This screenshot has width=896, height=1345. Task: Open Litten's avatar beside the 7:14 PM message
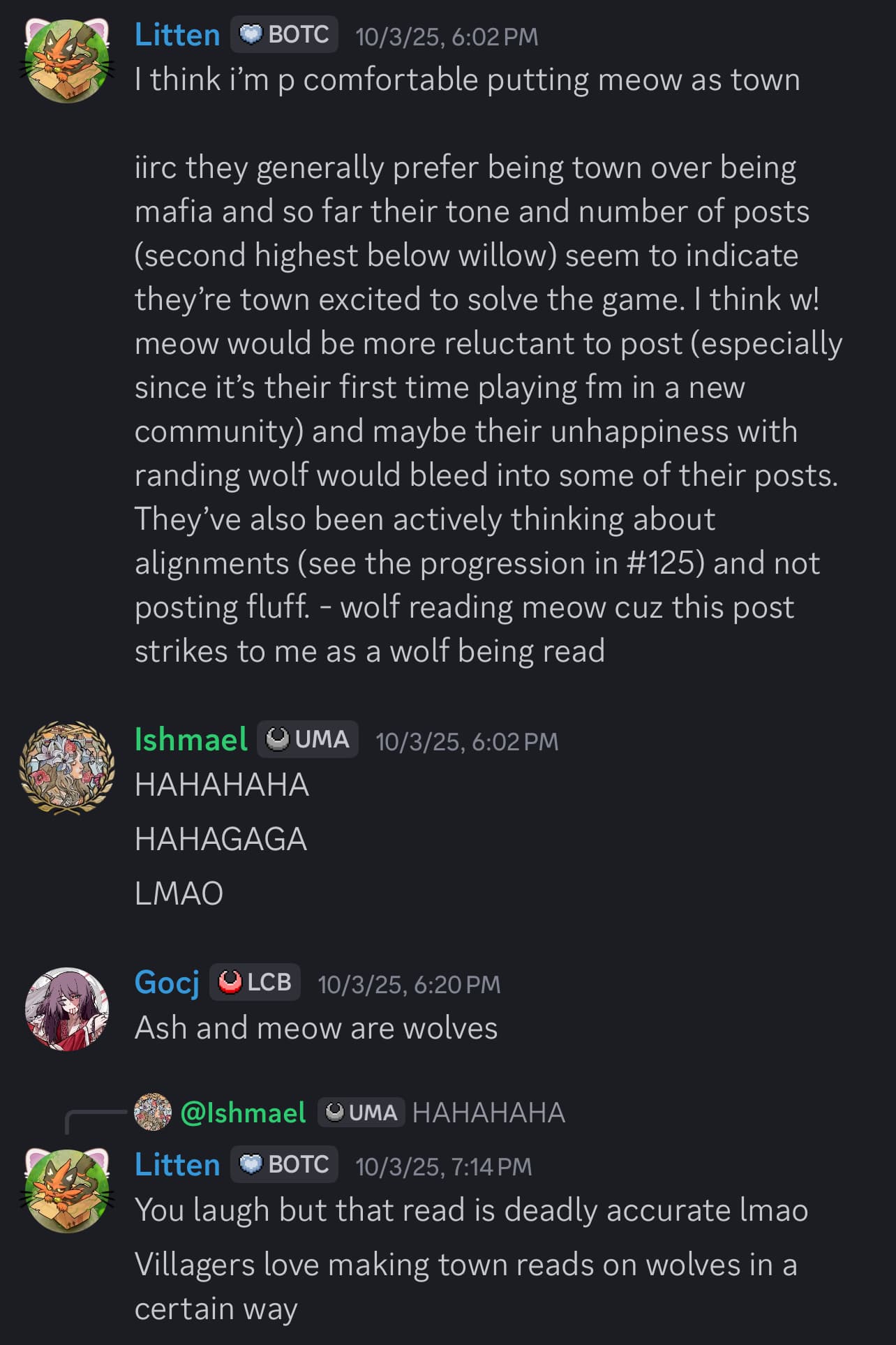pyautogui.click(x=68, y=1190)
